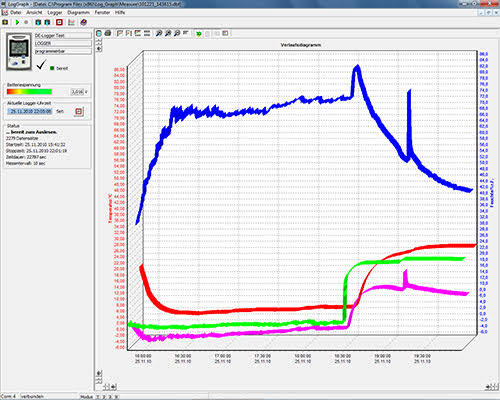Click the third magnifier zoom icon
The width and height of the screenshot is (500, 400).
coord(177,33)
